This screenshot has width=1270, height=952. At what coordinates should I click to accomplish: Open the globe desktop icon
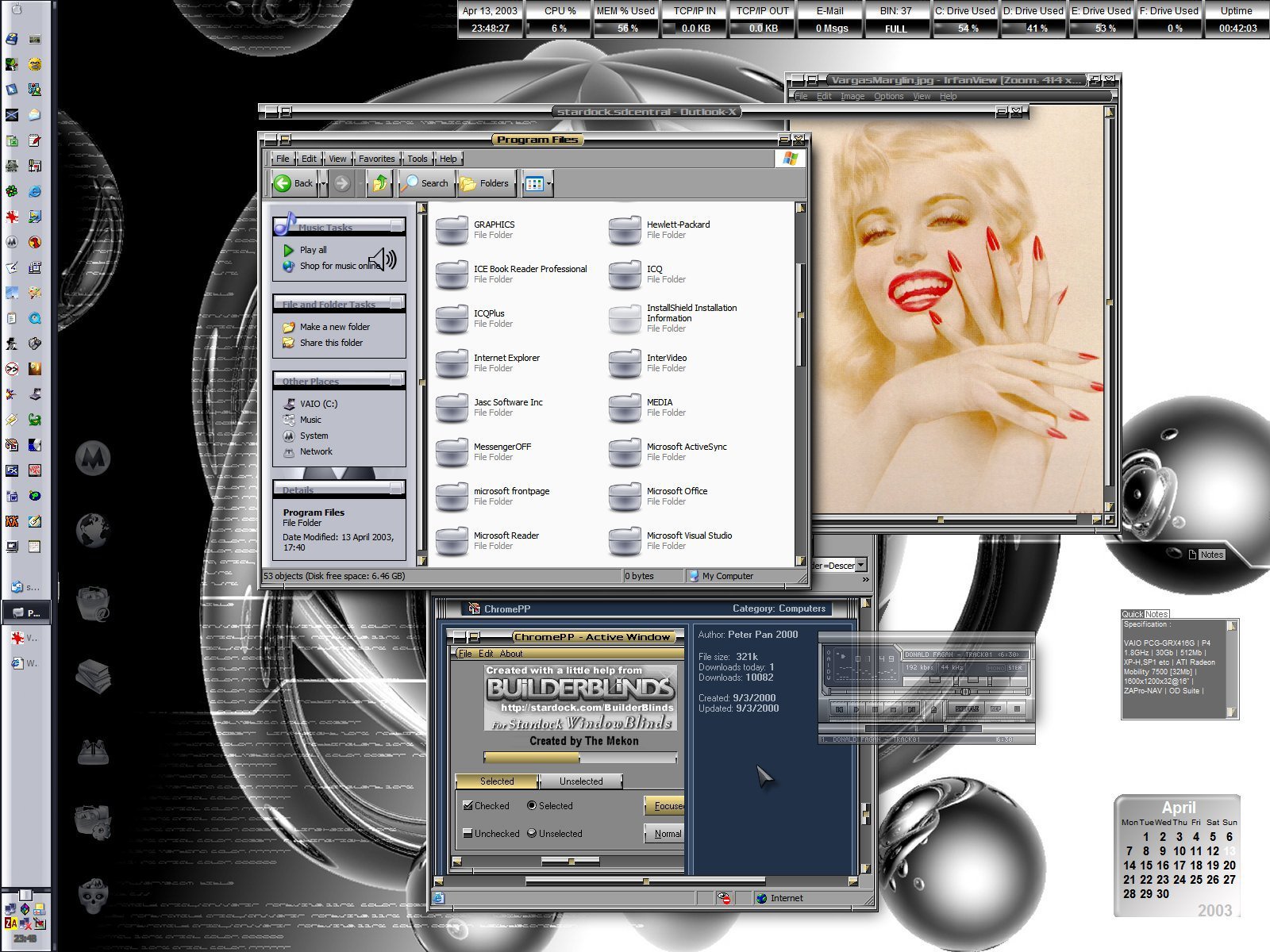93,531
